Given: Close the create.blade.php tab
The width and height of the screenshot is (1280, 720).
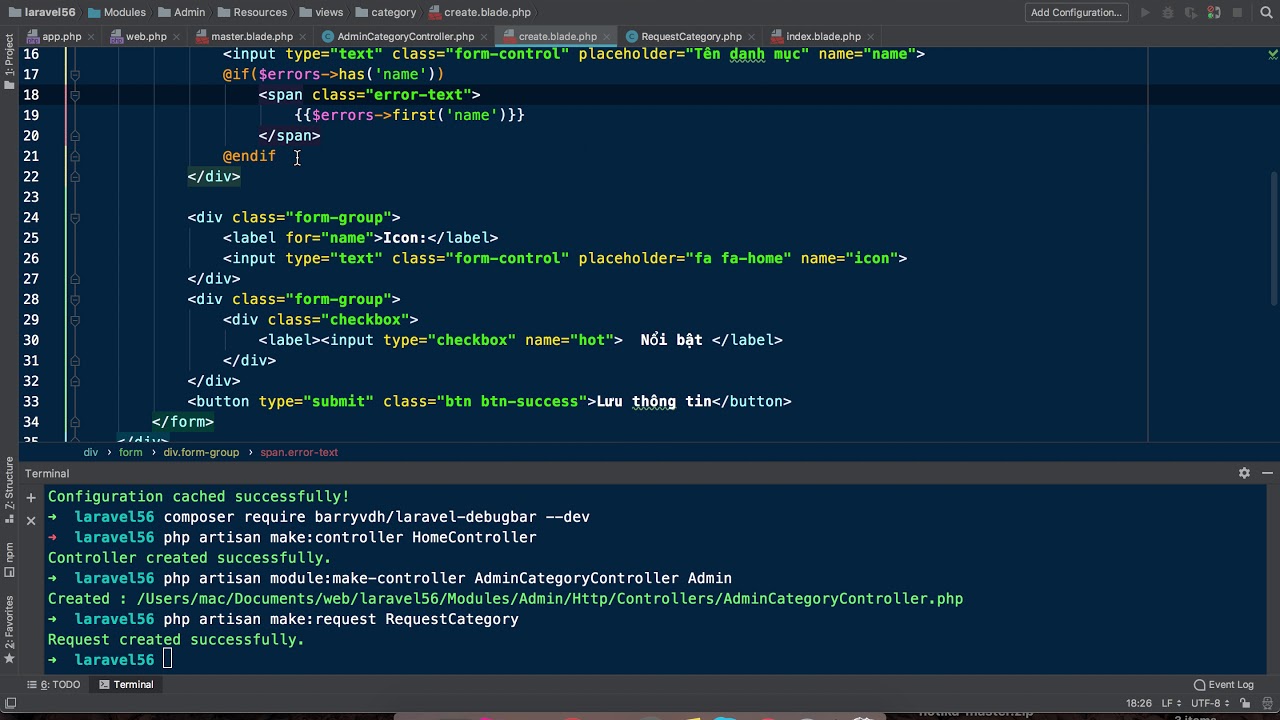Looking at the screenshot, I should (608, 36).
